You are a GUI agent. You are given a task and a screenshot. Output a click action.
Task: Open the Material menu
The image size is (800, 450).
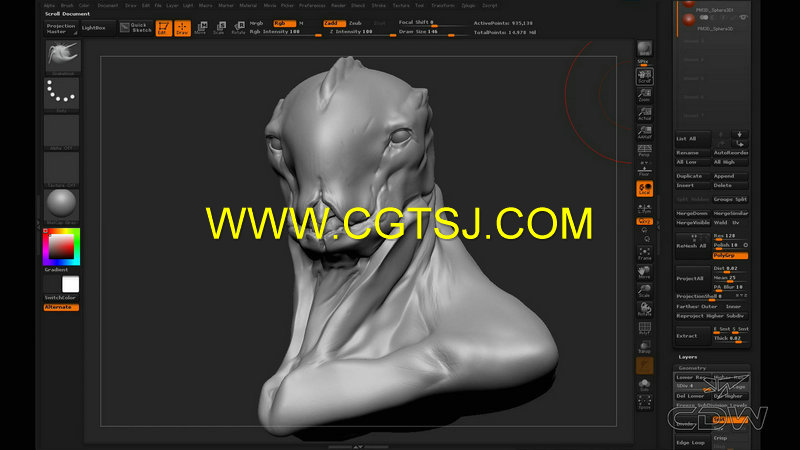[248, 6]
